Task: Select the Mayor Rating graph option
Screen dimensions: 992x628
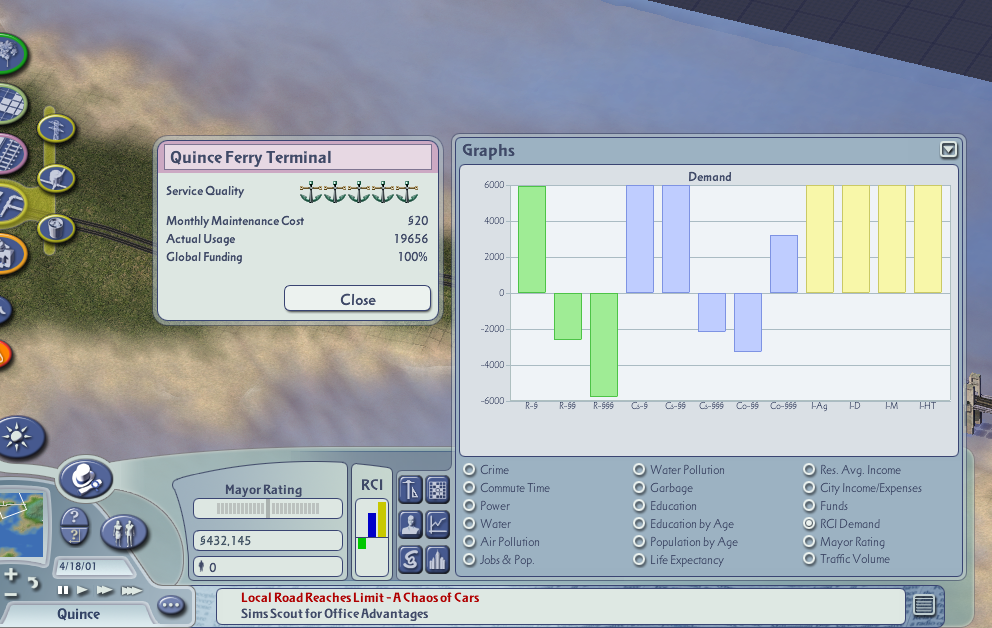Action: 809,542
